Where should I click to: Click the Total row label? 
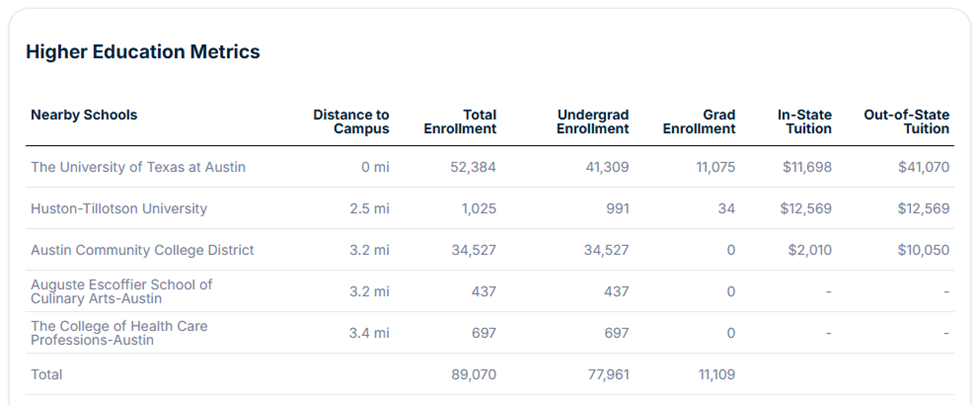pyautogui.click(x=46, y=375)
